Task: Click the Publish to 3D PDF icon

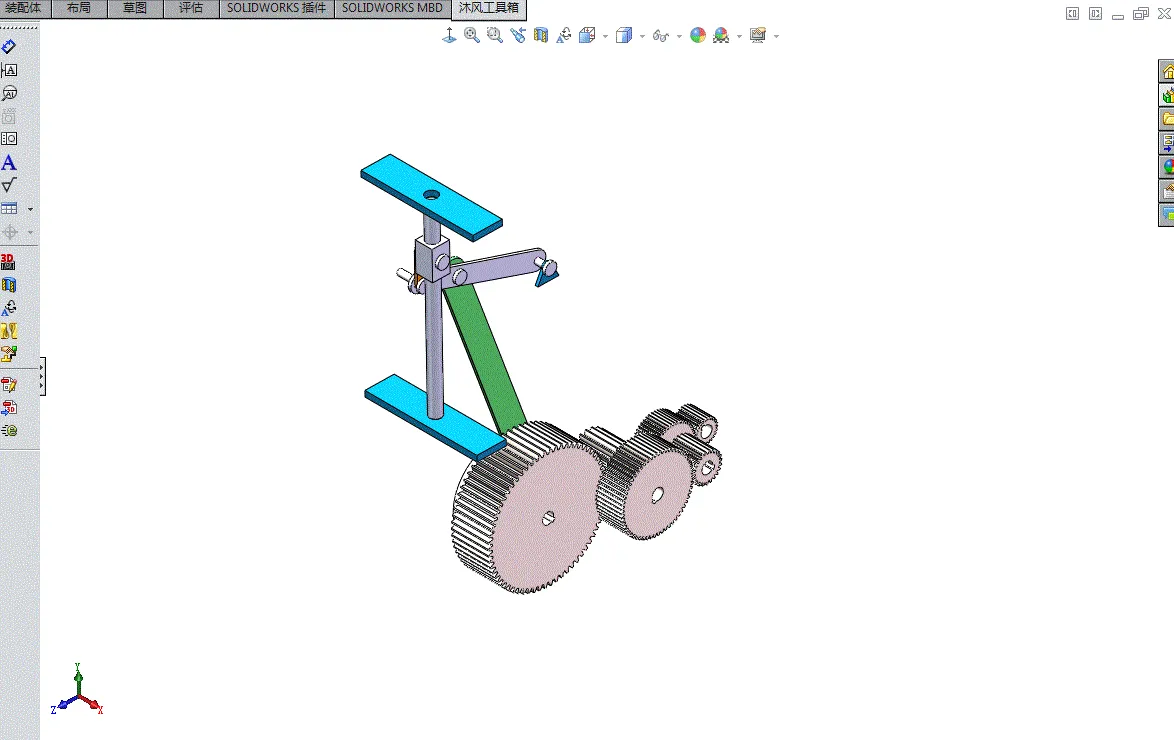Action: pyautogui.click(x=9, y=408)
